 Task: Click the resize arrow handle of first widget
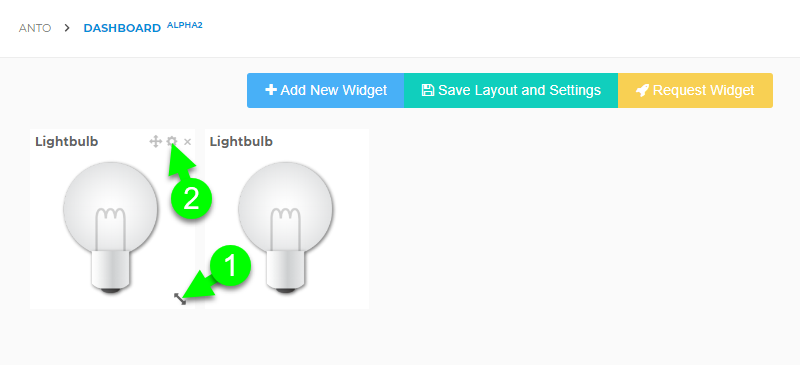click(180, 299)
